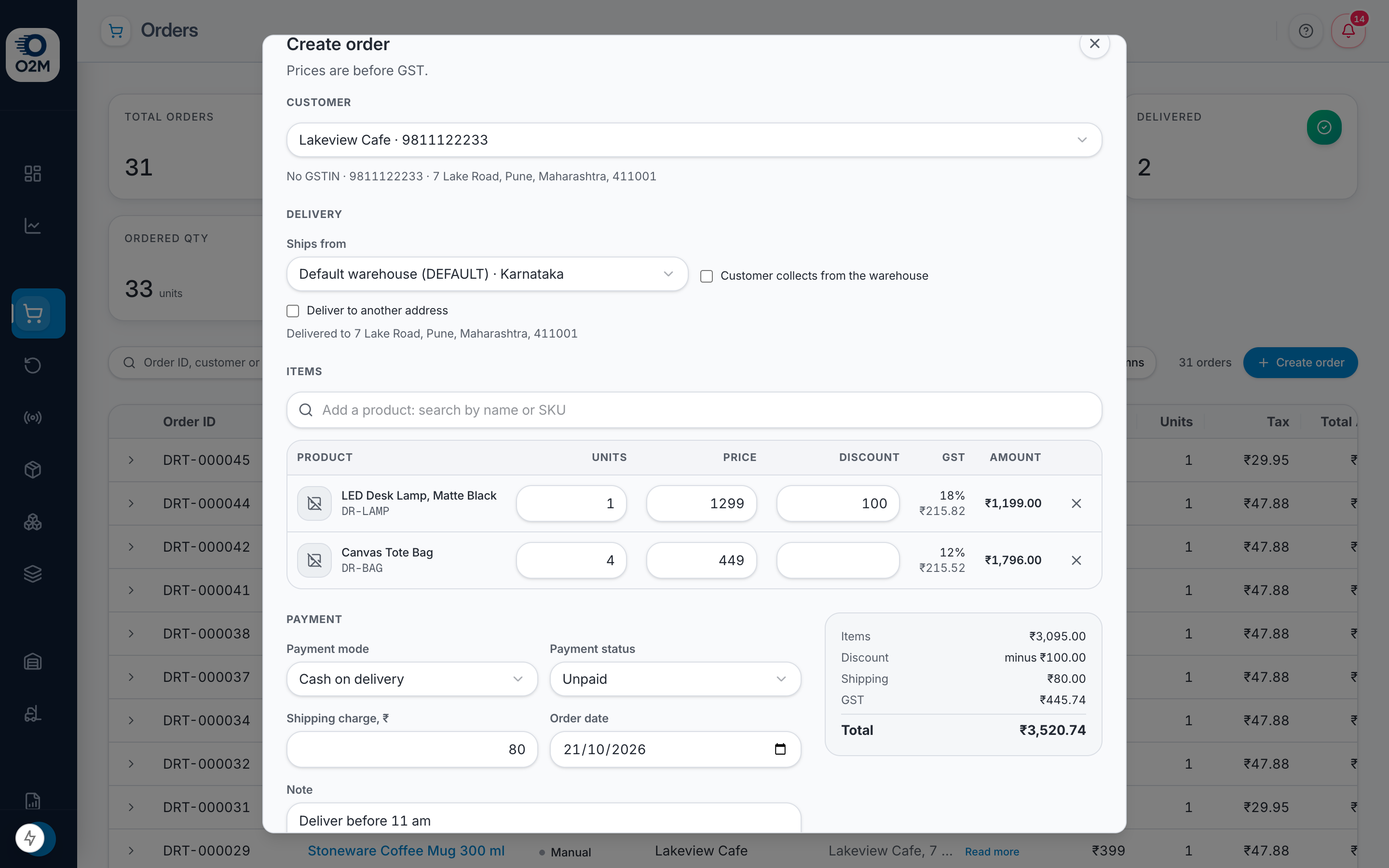Check Deliver to another address

point(293,311)
